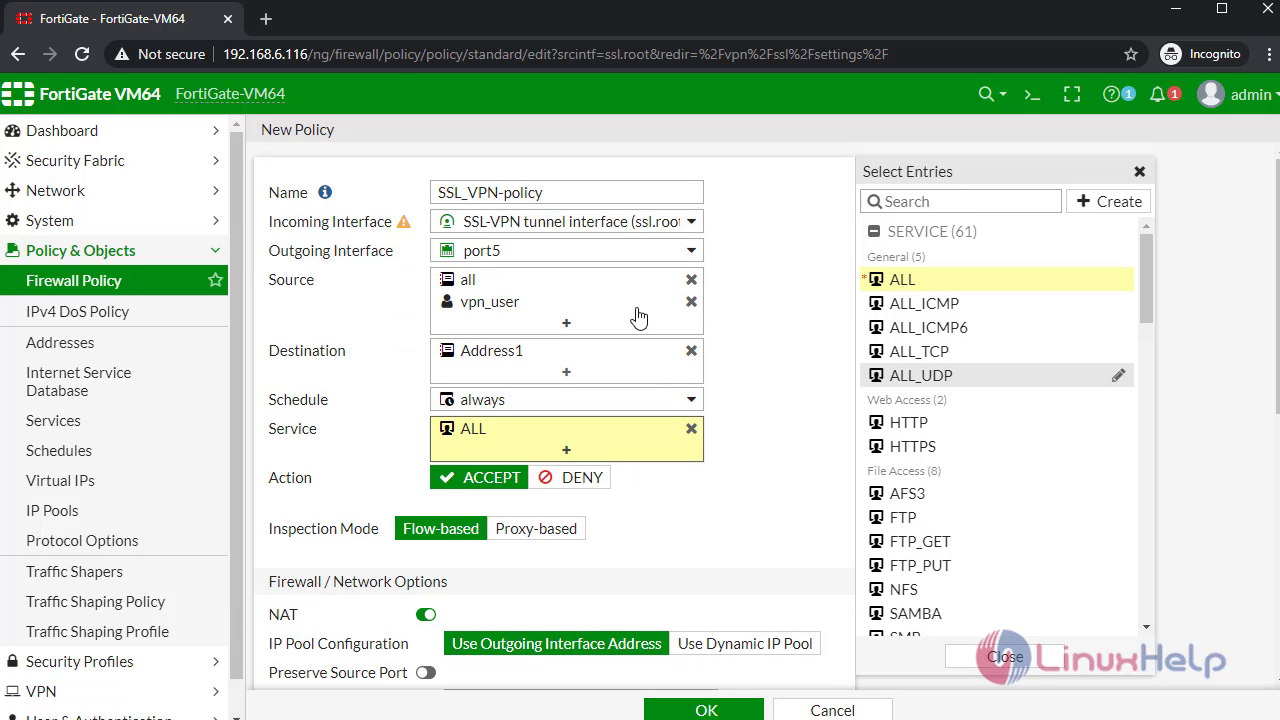1280x720 pixels.
Task: Select the FTP_GET service entry
Action: point(997,542)
